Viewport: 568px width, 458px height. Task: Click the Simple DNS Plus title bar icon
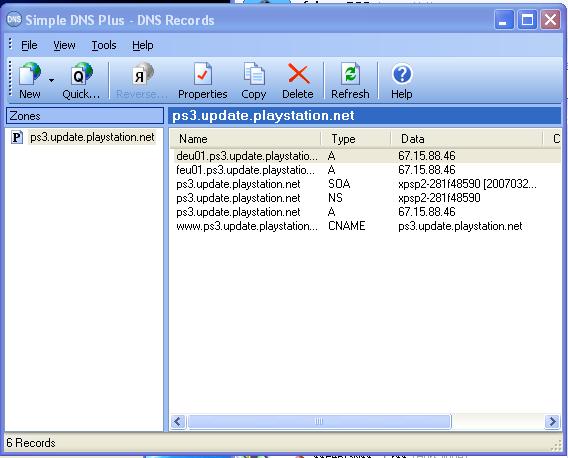click(x=14, y=19)
